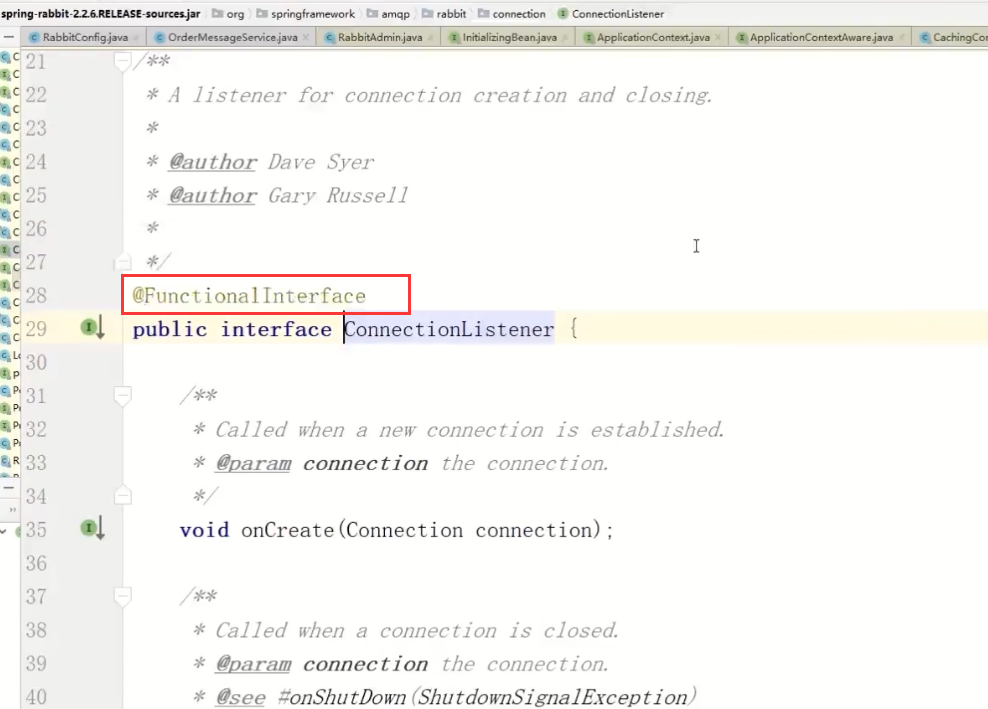Fold the Javadoc comment starting line 31
The image size is (988, 709).
tap(122, 396)
